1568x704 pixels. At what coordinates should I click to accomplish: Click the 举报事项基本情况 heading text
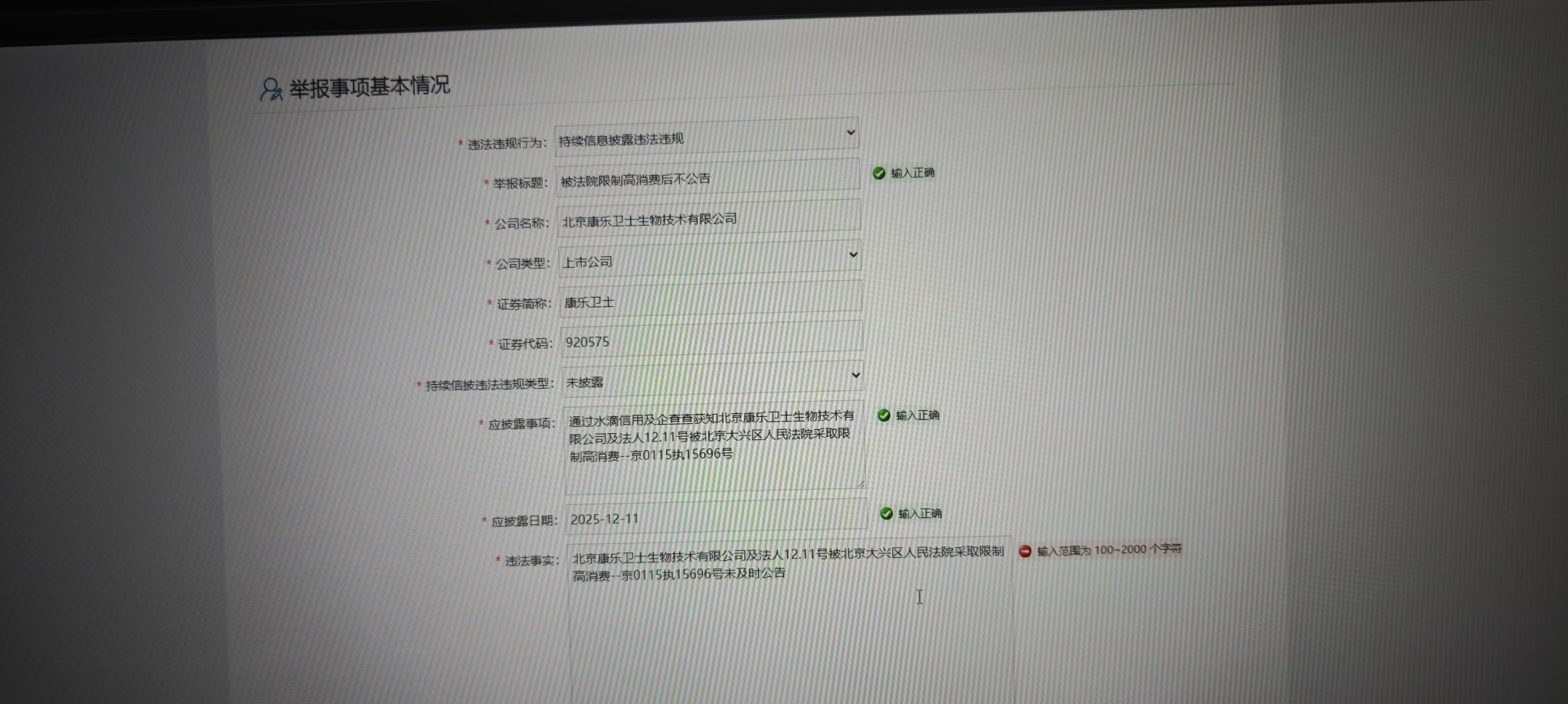(370, 86)
